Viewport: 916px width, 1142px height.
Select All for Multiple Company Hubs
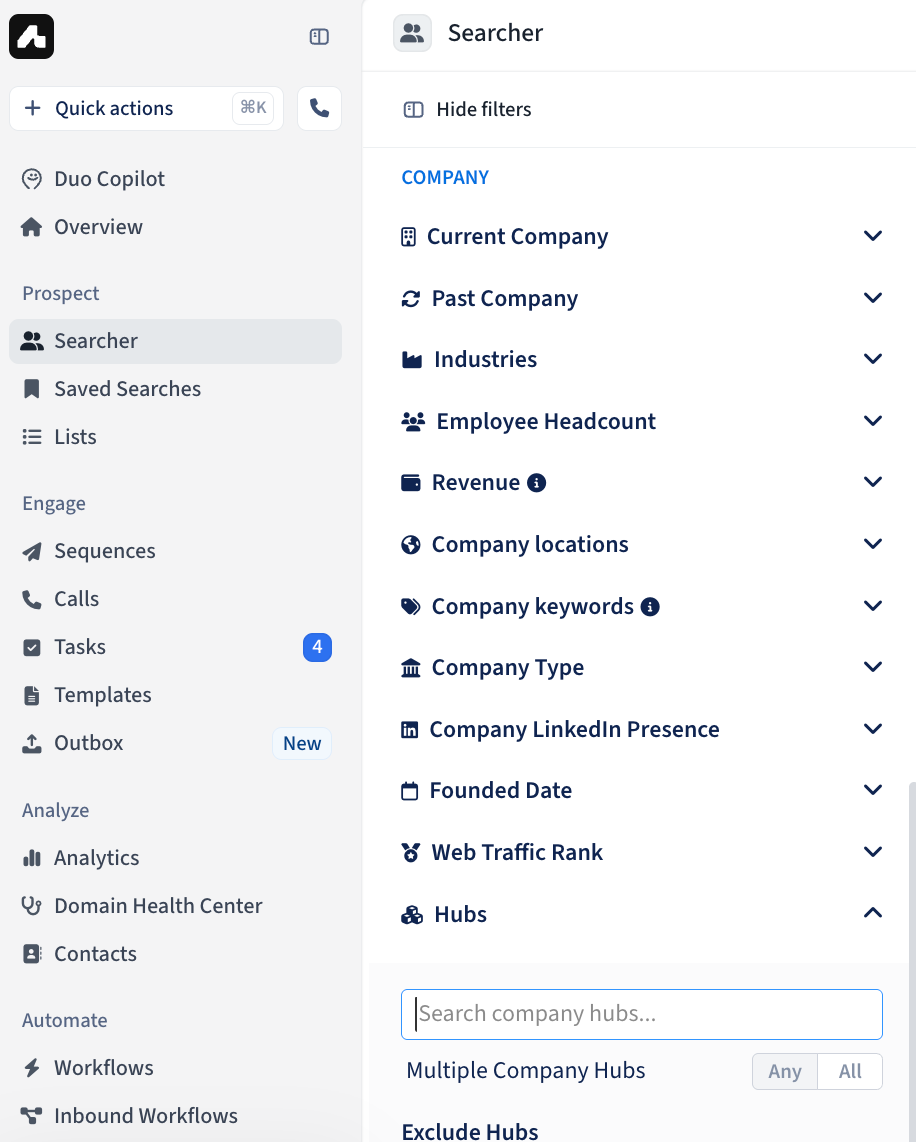(x=850, y=1071)
